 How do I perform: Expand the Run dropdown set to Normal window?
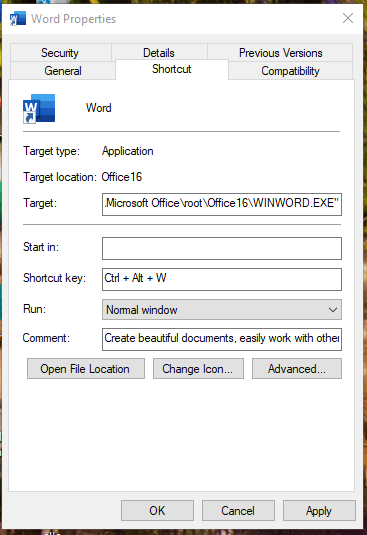pyautogui.click(x=222, y=309)
